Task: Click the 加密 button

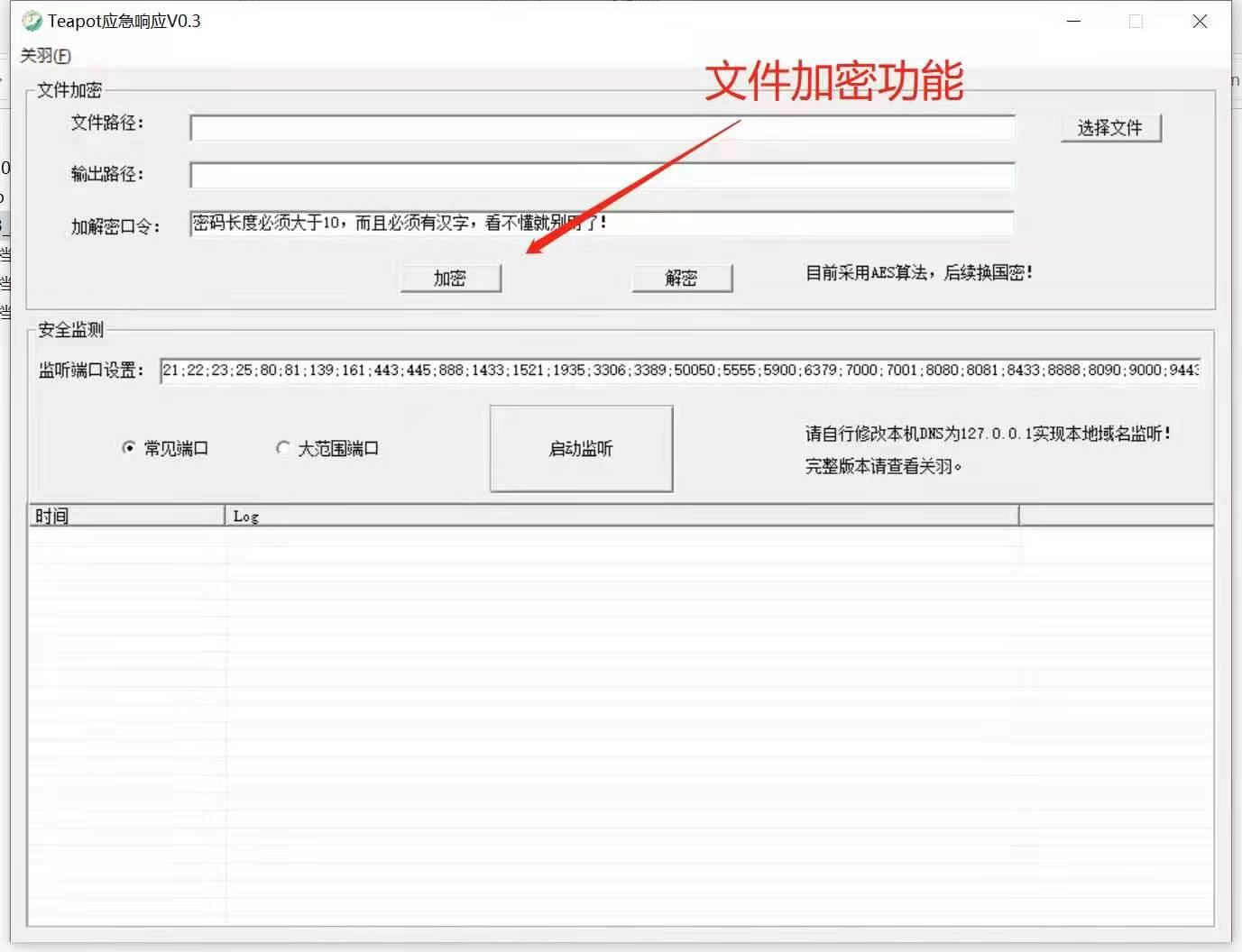Action: coord(450,278)
